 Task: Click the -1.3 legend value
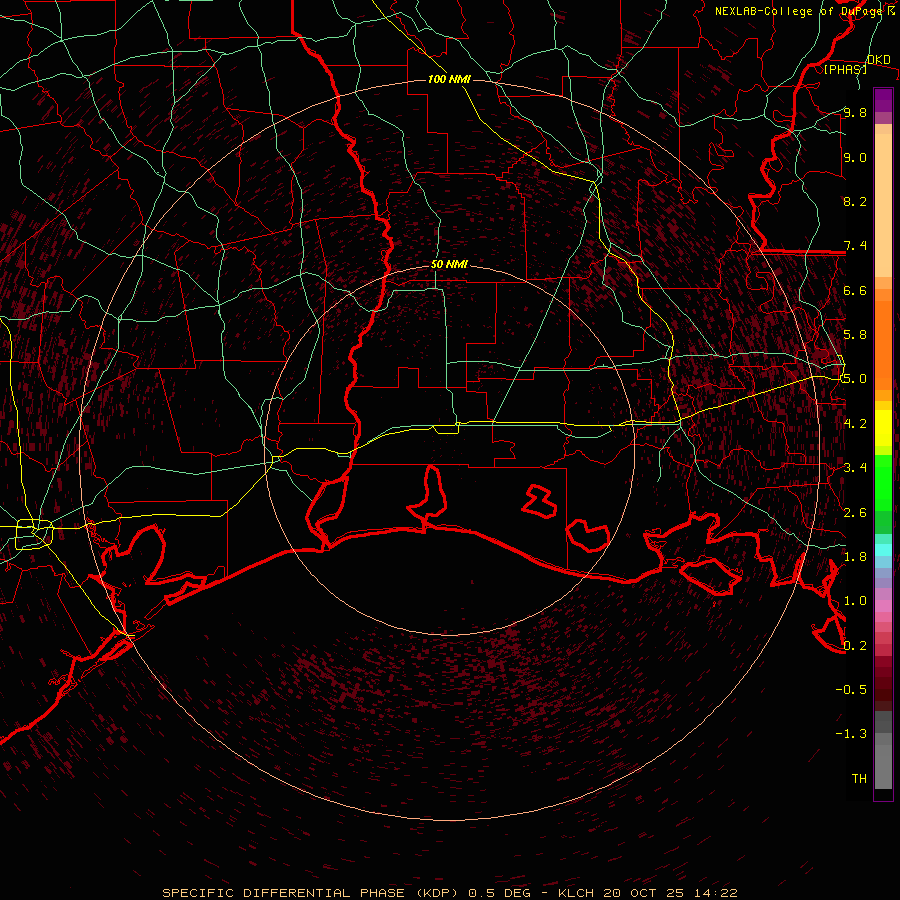tap(851, 734)
